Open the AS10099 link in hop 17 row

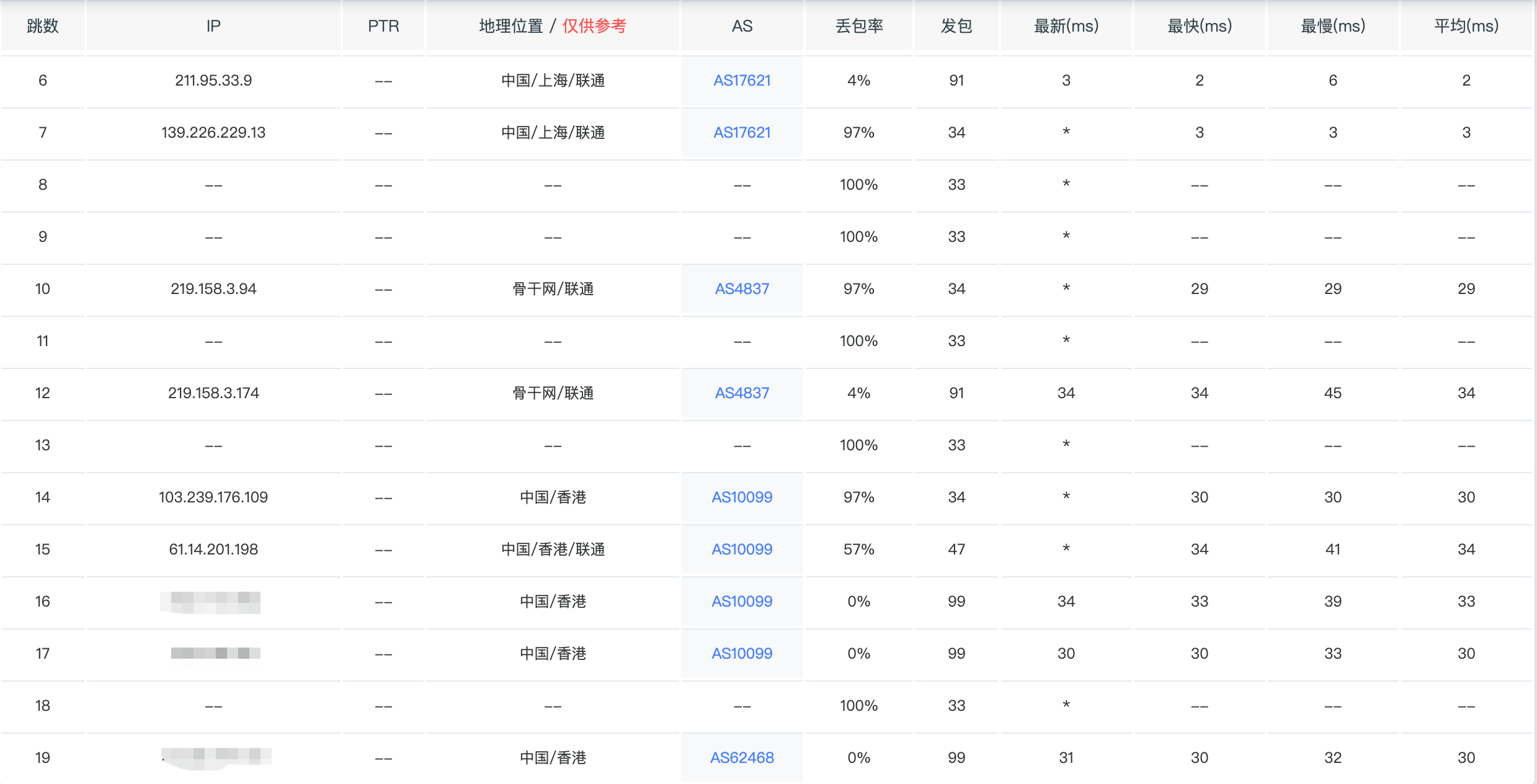(x=742, y=654)
